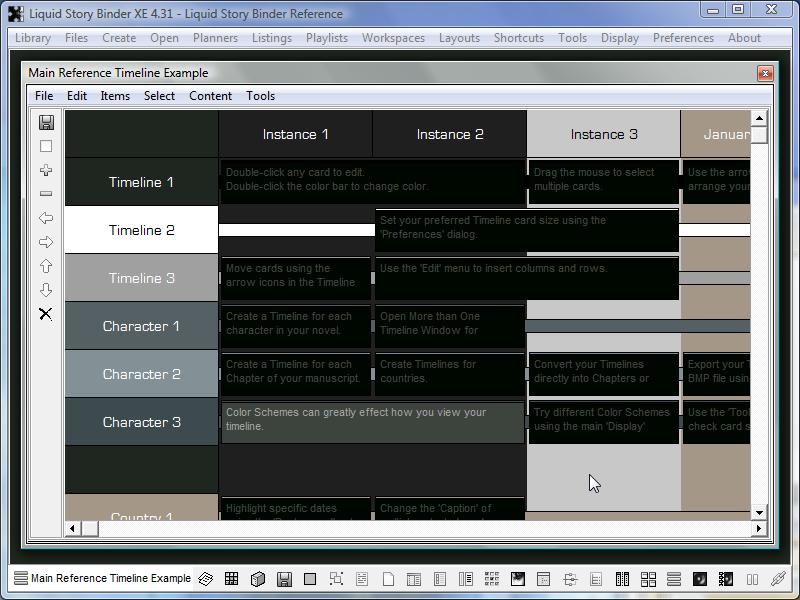Open the Content menu in the timeline window

coord(210,96)
